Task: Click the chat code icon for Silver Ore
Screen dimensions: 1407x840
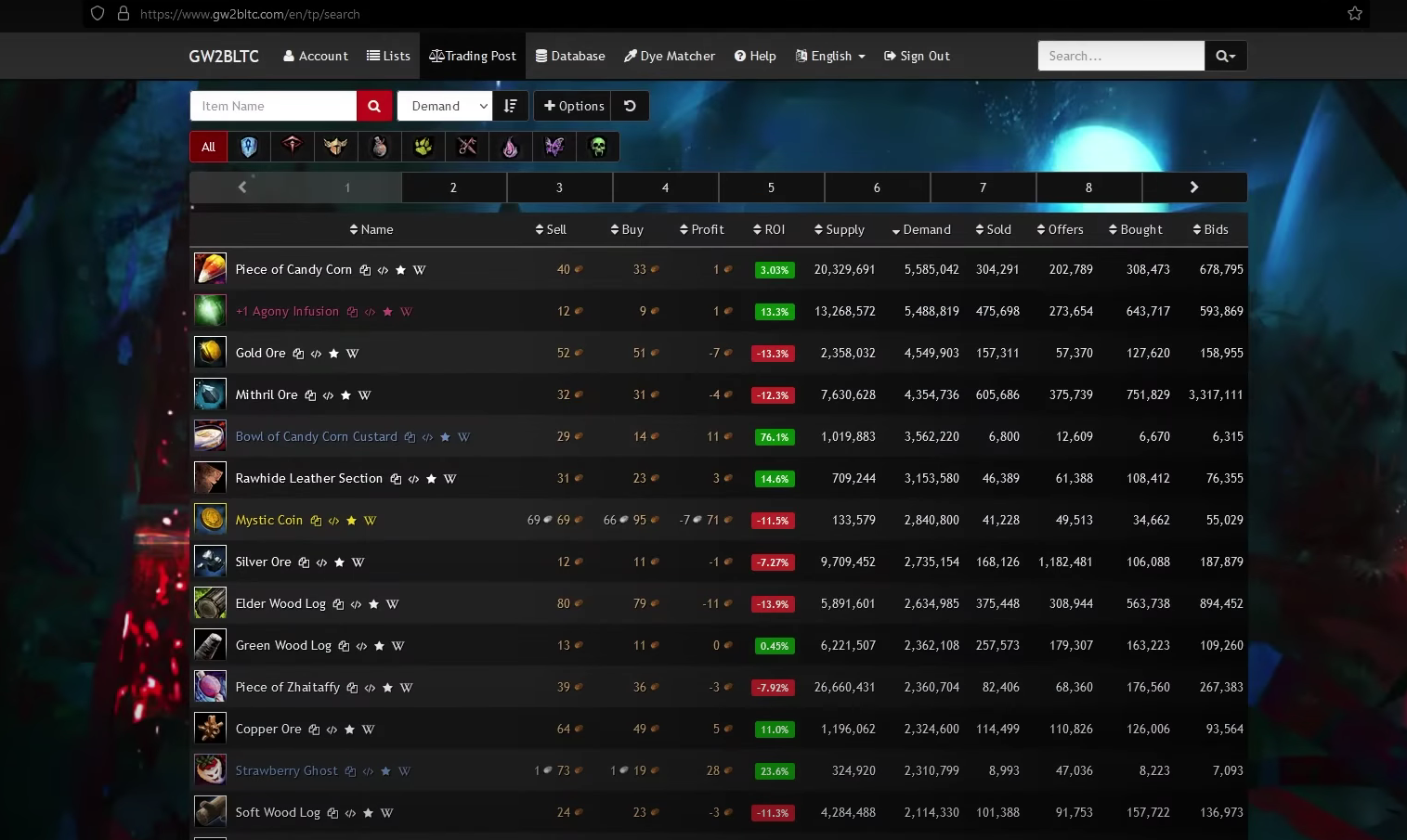Action: [x=321, y=562]
